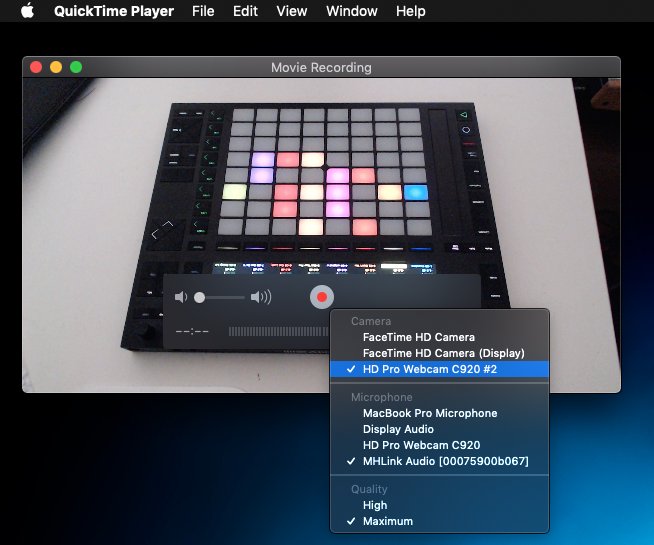This screenshot has height=545, width=654.
Task: Click the Movie Recording title text
Action: point(321,68)
